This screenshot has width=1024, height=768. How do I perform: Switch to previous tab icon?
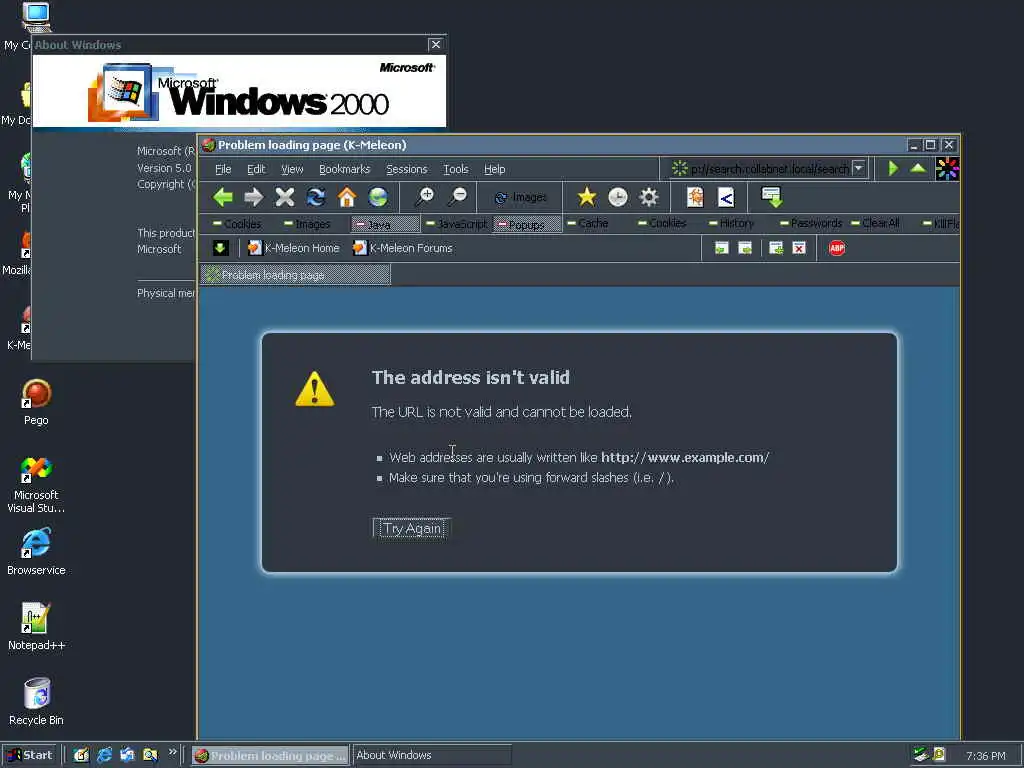click(x=721, y=248)
